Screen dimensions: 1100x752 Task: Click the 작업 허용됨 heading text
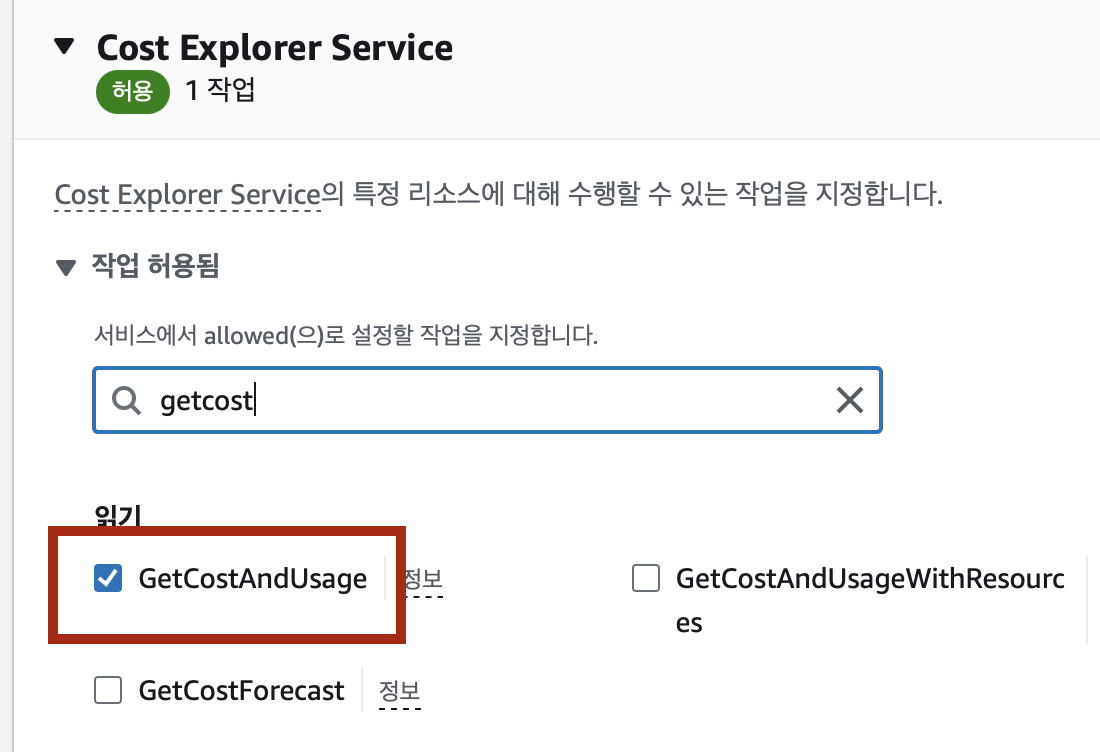pyautogui.click(x=156, y=266)
